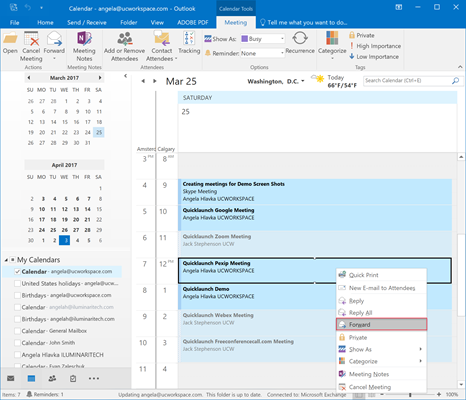Image resolution: width=466 pixels, height=400 pixels.
Task: Switch to Tasks navigation icon
Action: 73,378
